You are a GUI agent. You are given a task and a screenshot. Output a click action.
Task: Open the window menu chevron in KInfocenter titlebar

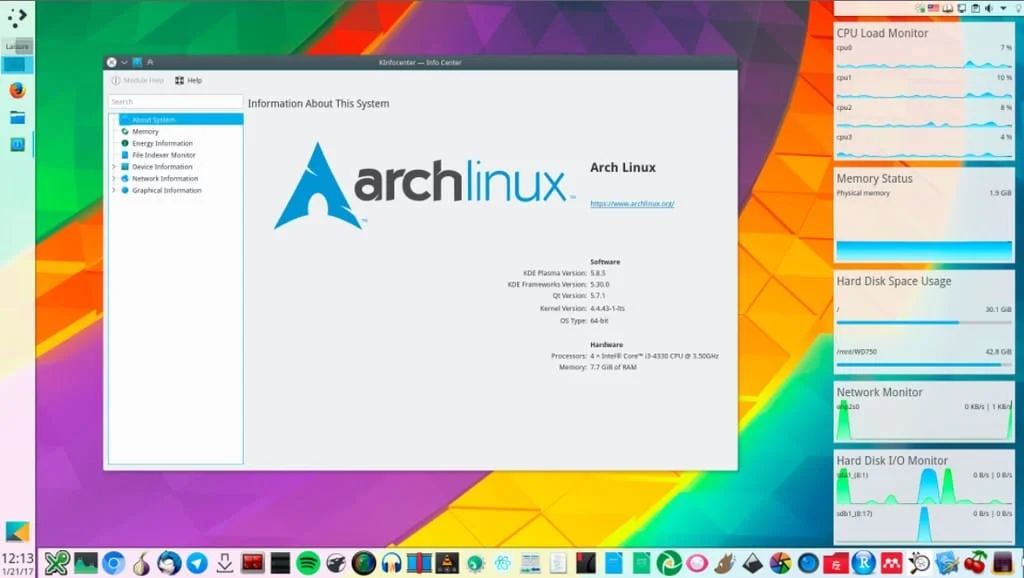click(x=124, y=62)
